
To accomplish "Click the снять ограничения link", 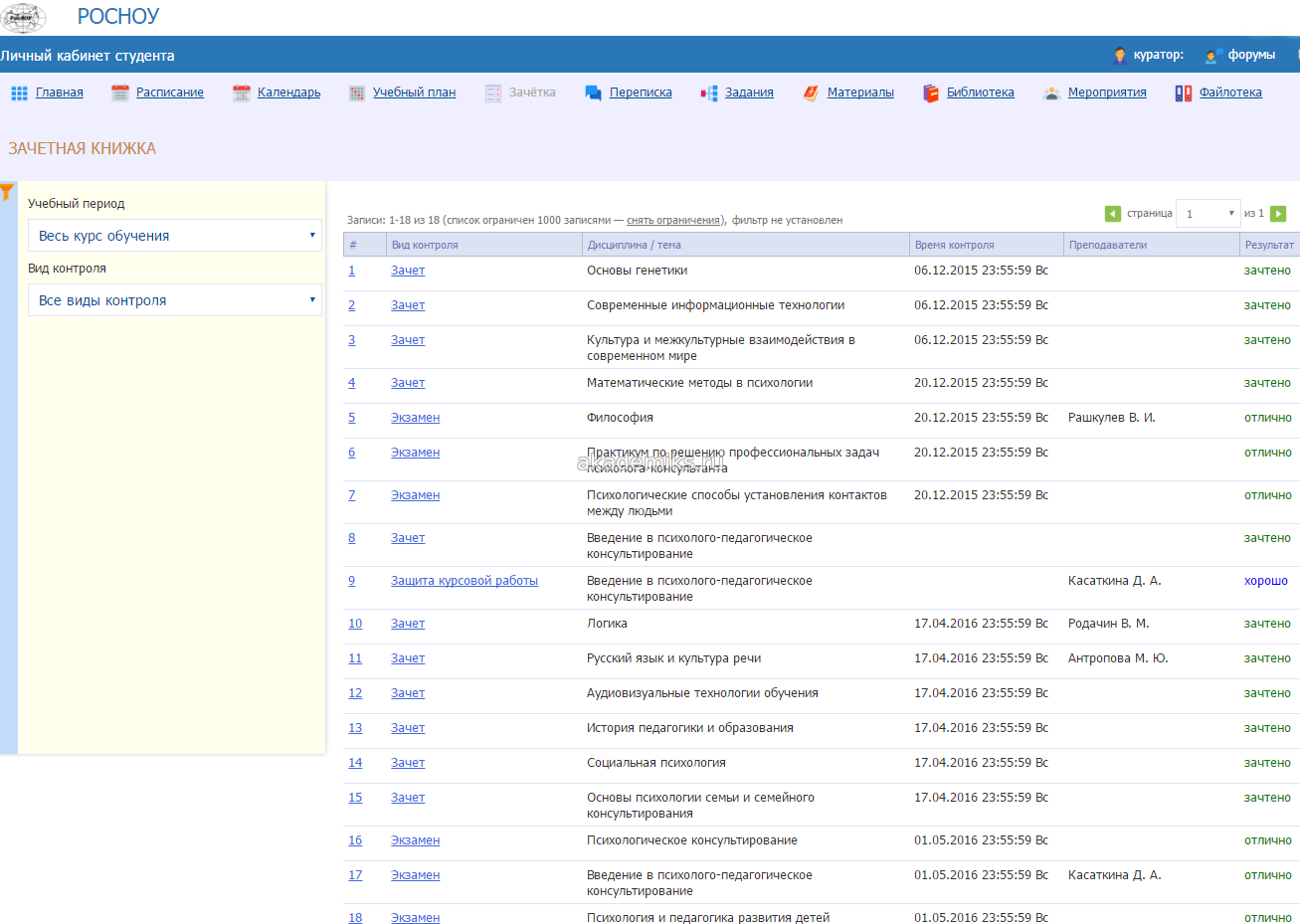I will point(673,221).
